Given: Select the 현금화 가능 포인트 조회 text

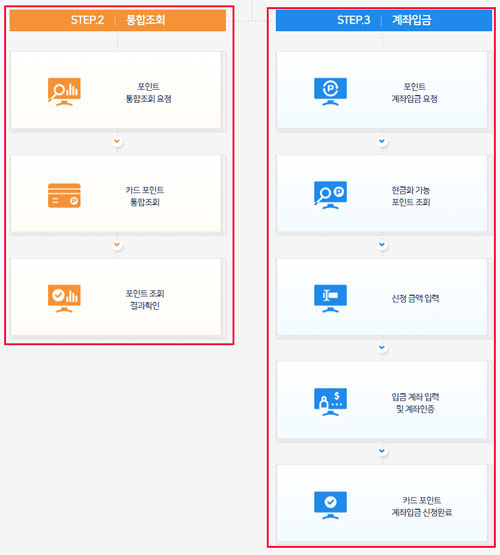Looking at the screenshot, I should click(x=411, y=196).
